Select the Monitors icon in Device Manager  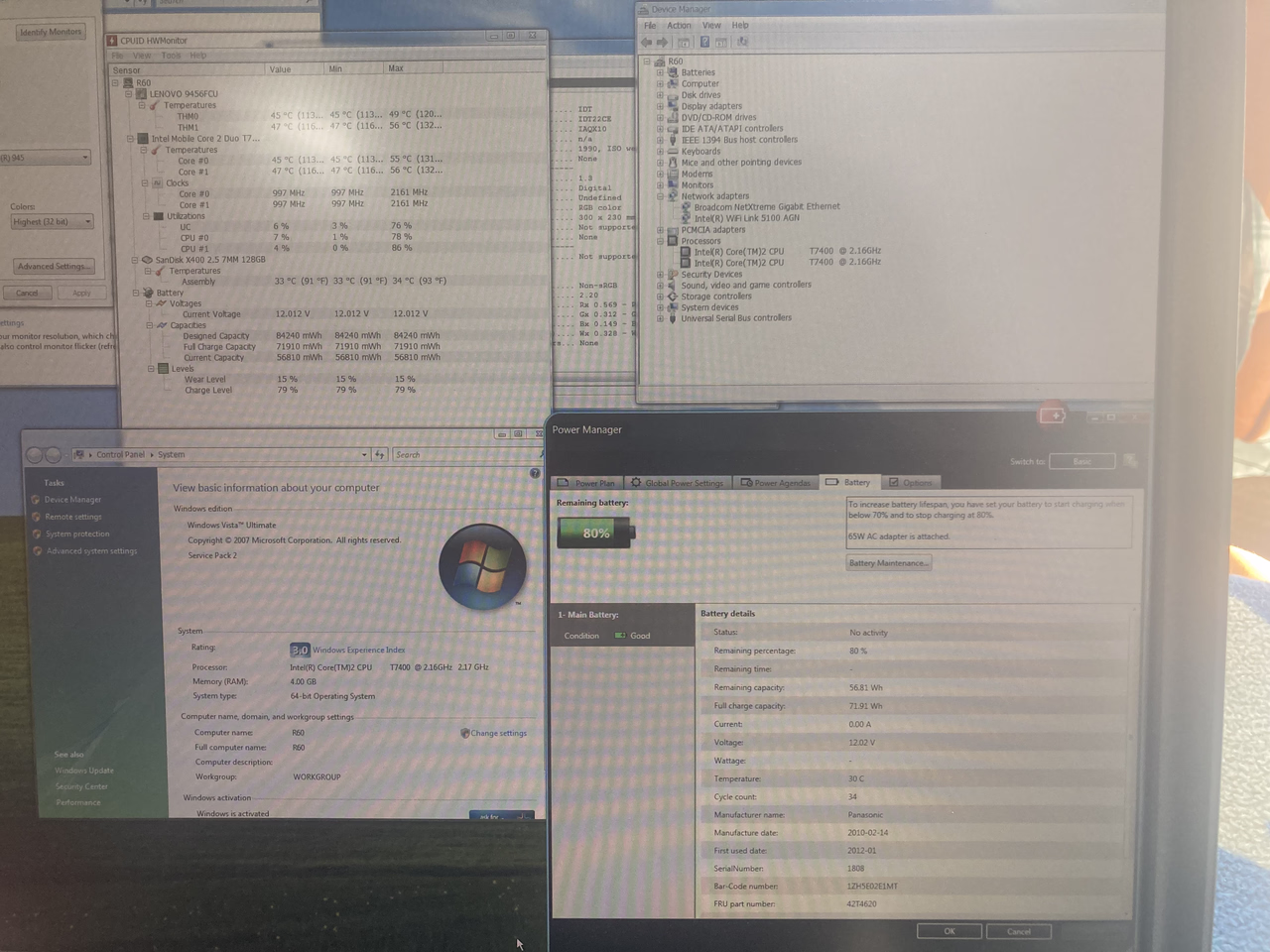coord(673,184)
